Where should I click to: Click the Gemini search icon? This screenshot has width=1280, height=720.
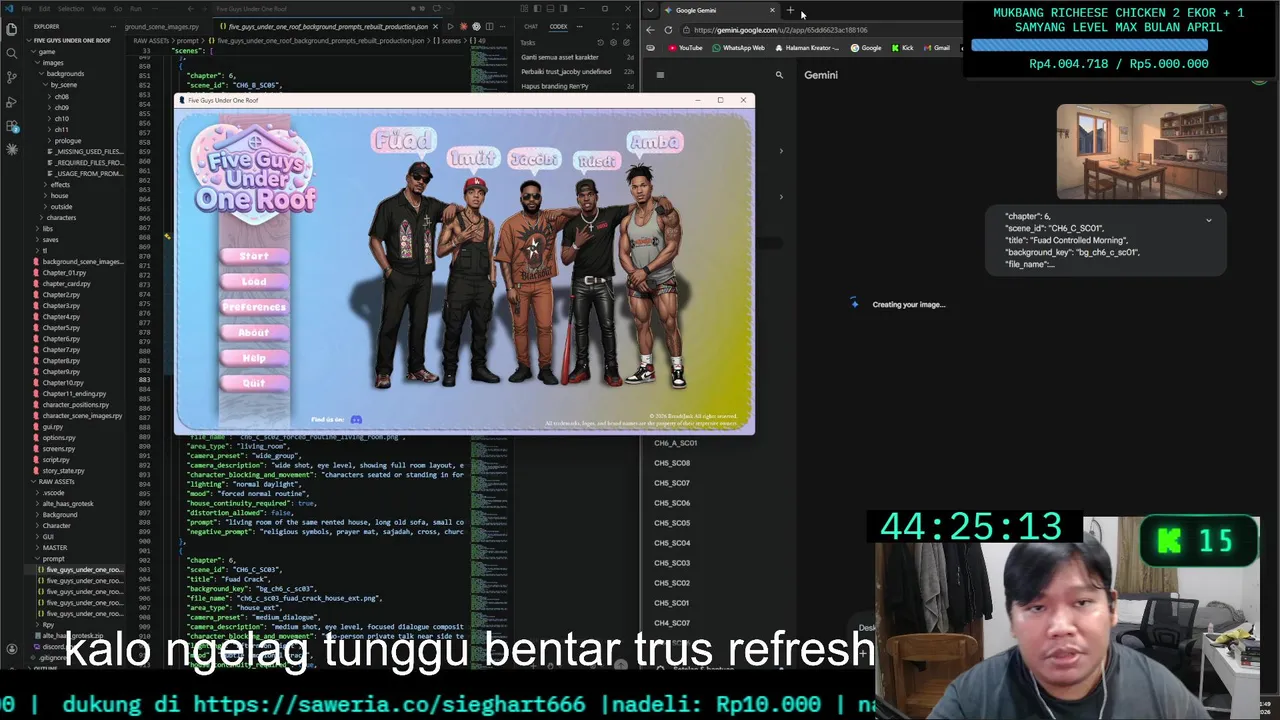[x=779, y=75]
